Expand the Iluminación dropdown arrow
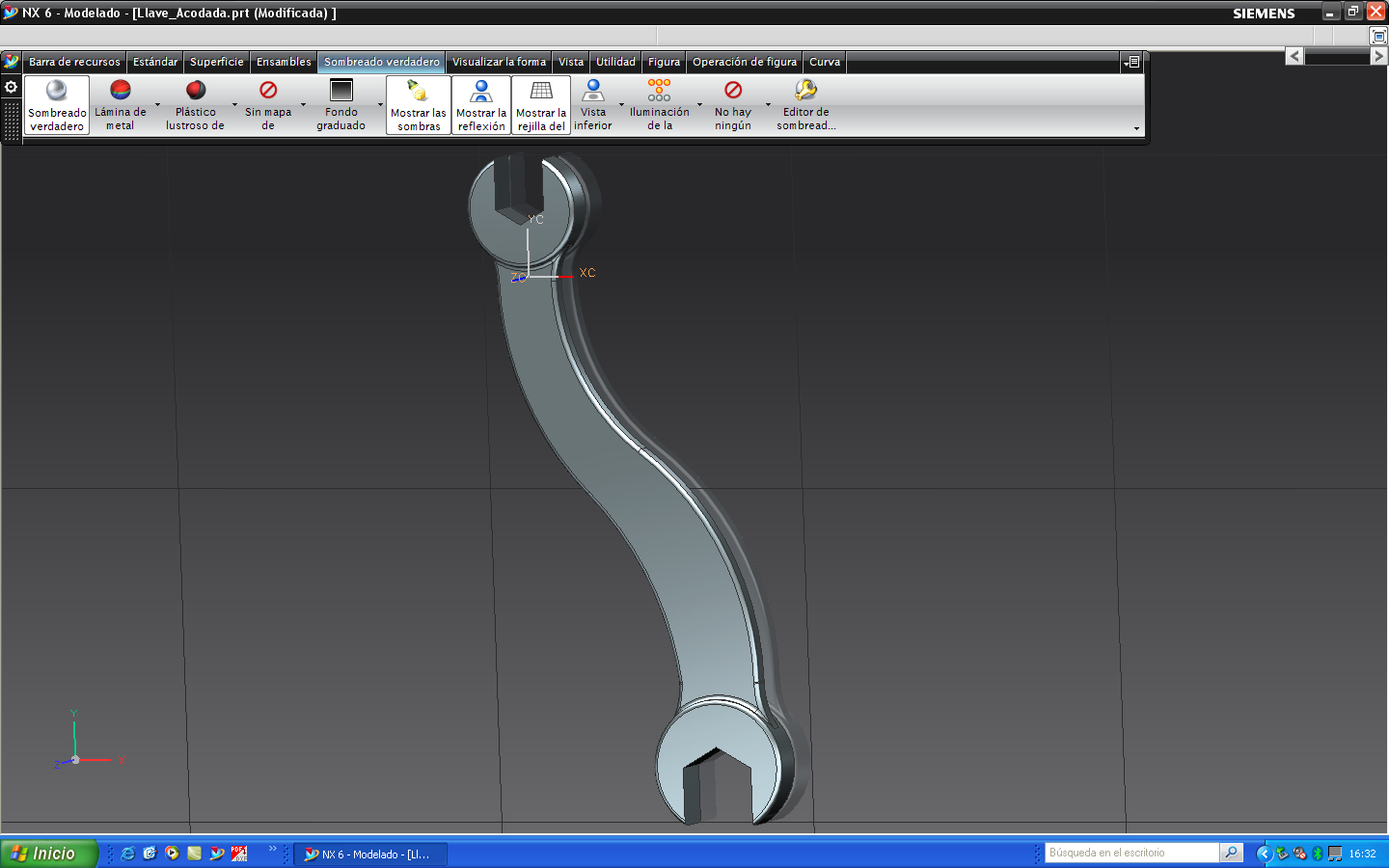This screenshot has height=868, width=1389. pyautogui.click(x=699, y=105)
